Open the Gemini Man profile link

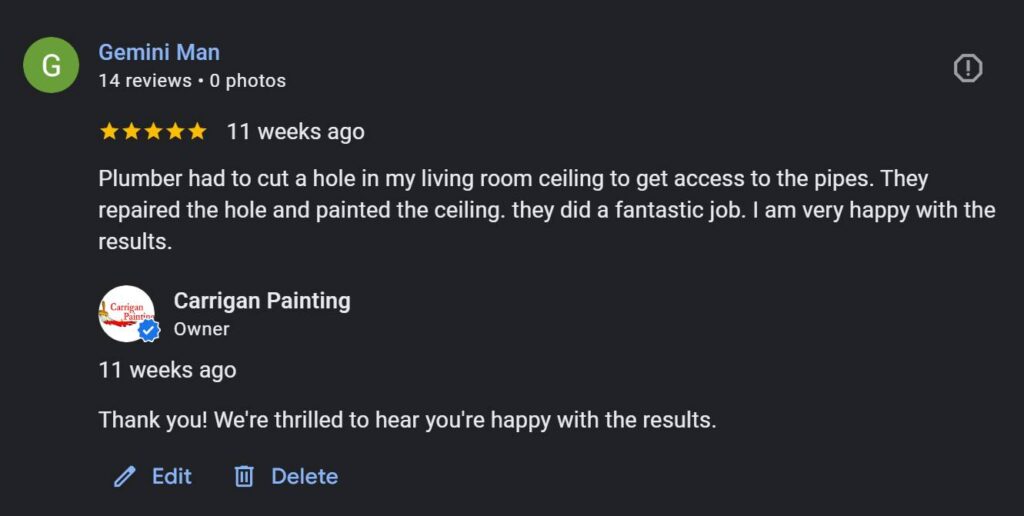coord(159,52)
